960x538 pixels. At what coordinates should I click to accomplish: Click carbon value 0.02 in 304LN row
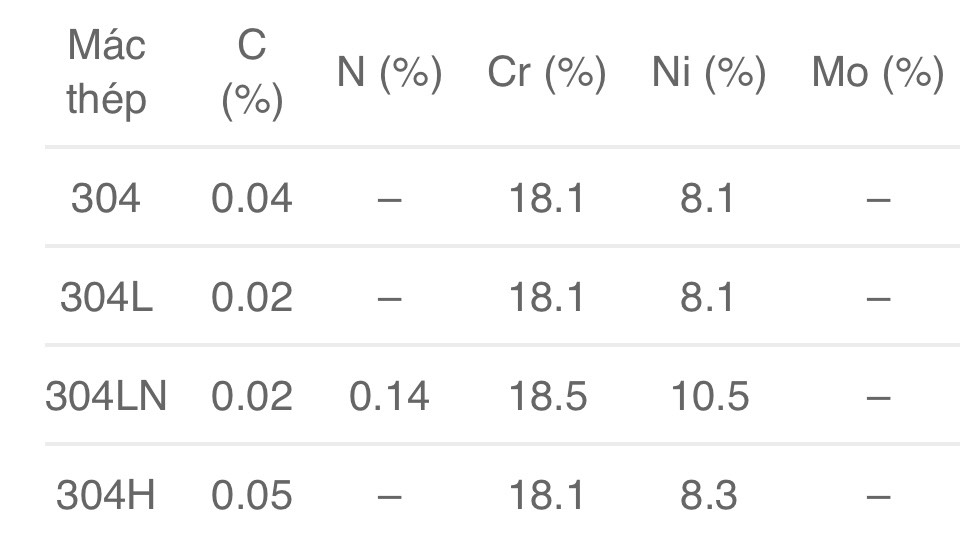[252, 397]
